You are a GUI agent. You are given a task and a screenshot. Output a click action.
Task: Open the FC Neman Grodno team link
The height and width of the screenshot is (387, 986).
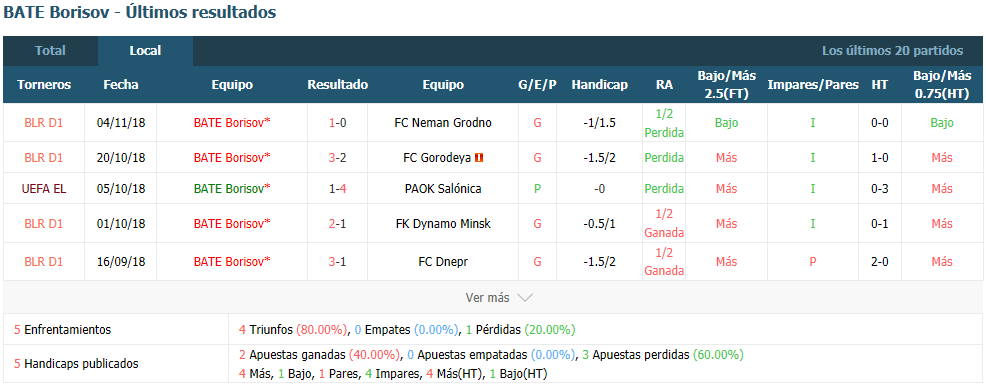coord(443,123)
